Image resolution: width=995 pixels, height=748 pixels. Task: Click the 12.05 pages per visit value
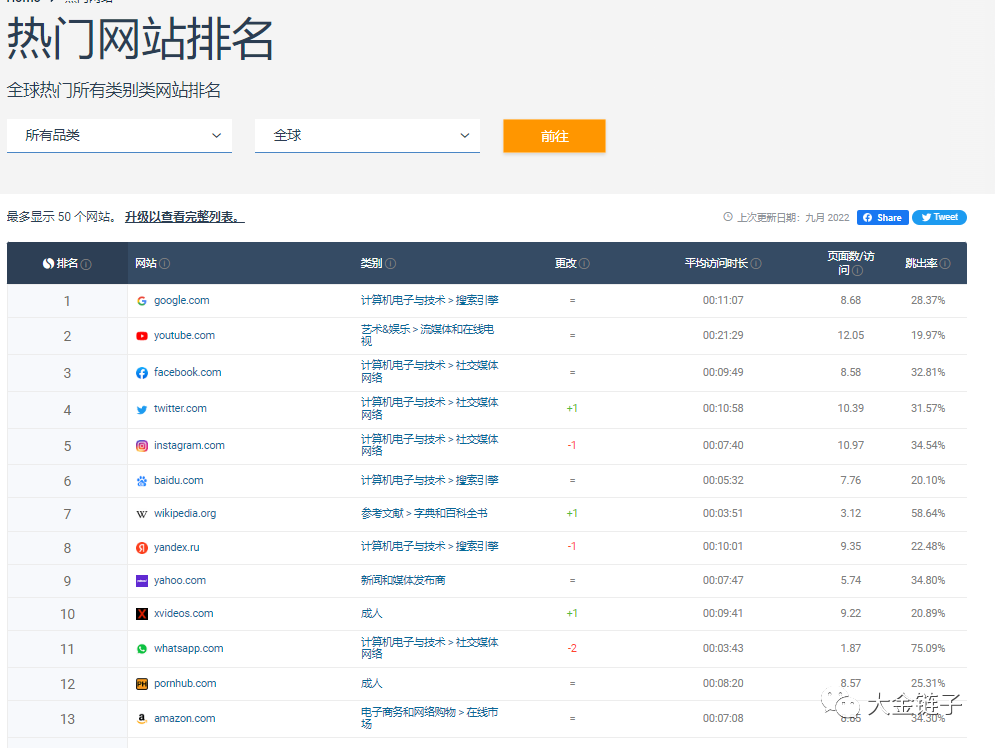(x=850, y=335)
